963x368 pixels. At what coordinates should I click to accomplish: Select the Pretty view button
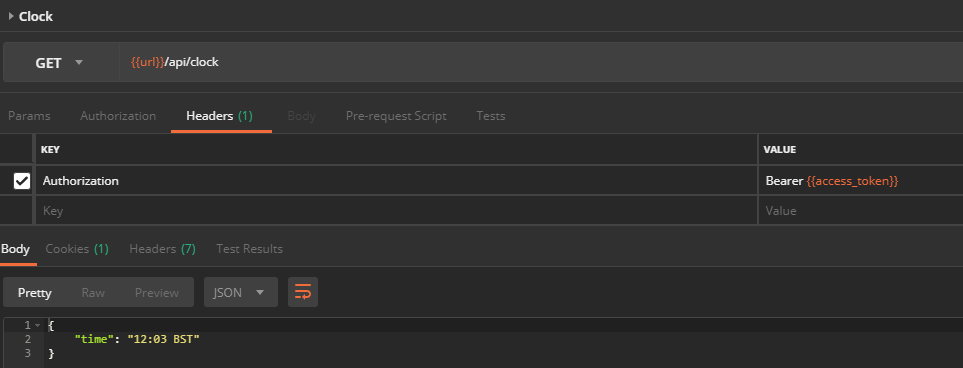tap(34, 292)
